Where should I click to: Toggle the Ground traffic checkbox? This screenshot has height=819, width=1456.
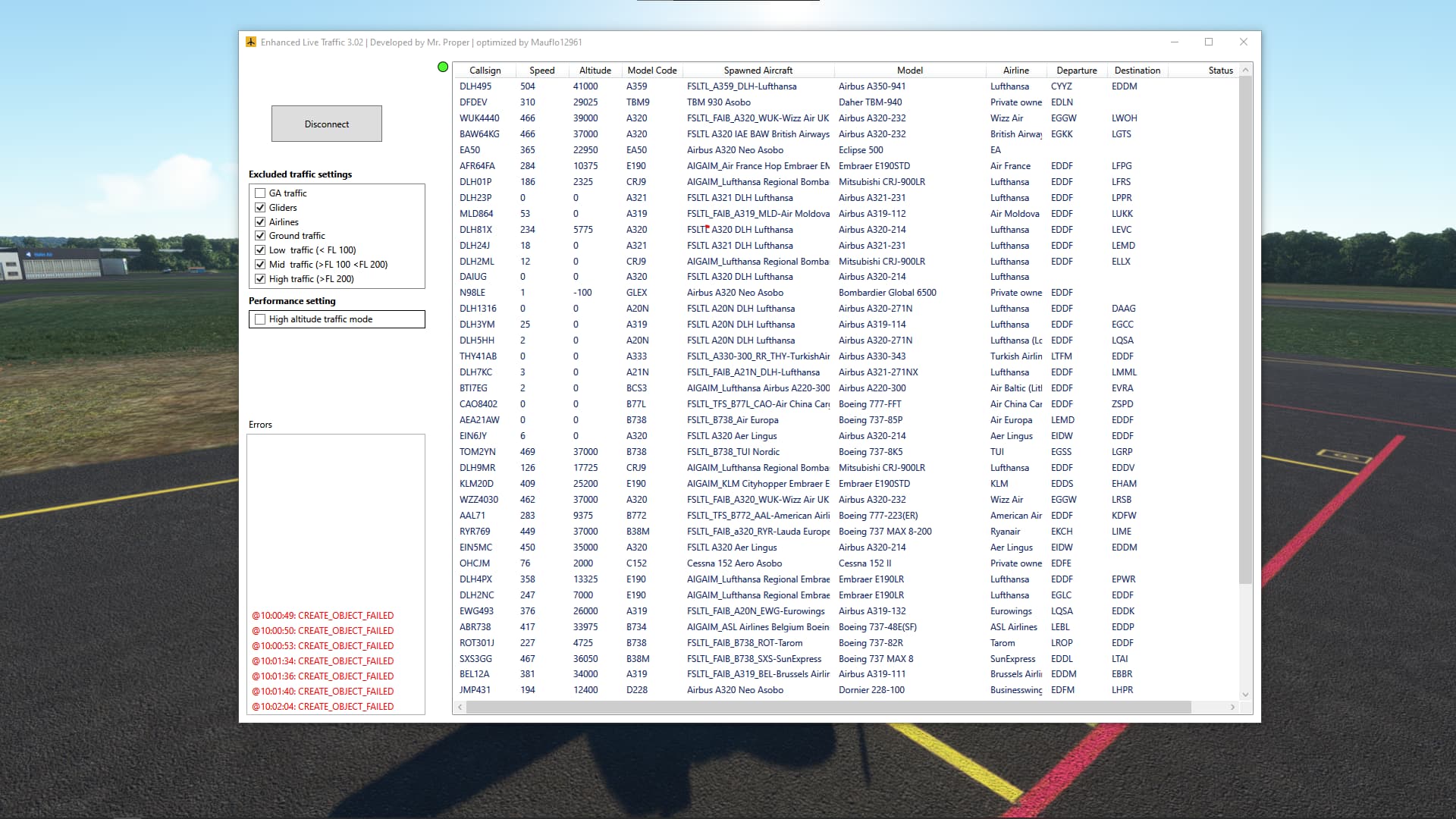[260, 236]
